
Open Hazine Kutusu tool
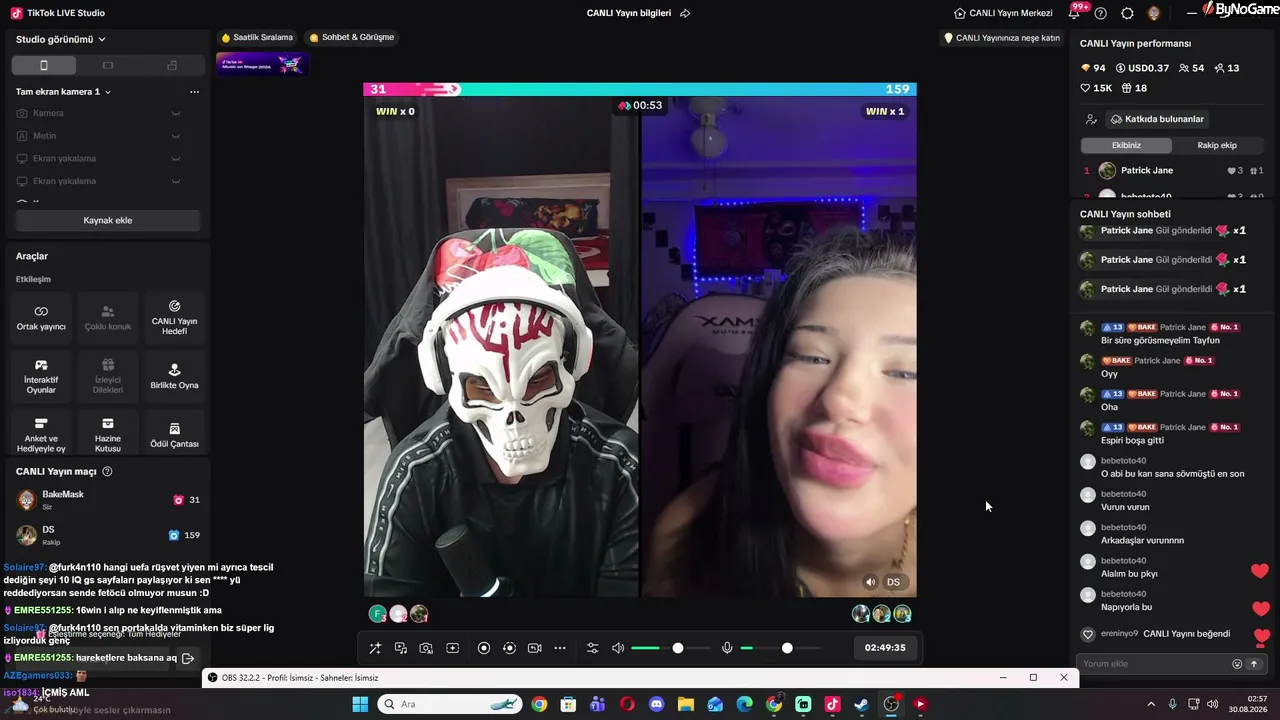point(108,434)
